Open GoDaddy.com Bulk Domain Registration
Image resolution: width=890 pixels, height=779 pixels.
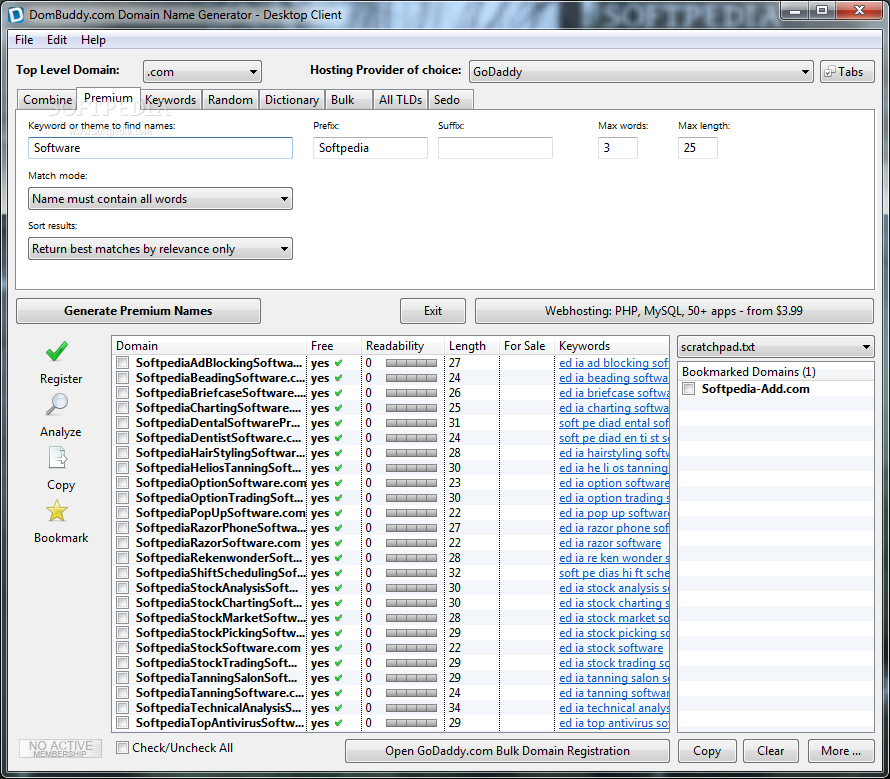tap(507, 751)
